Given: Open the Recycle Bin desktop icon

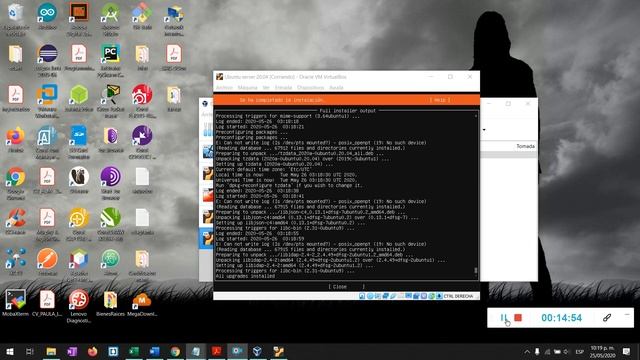Looking at the screenshot, I should tap(16, 18).
